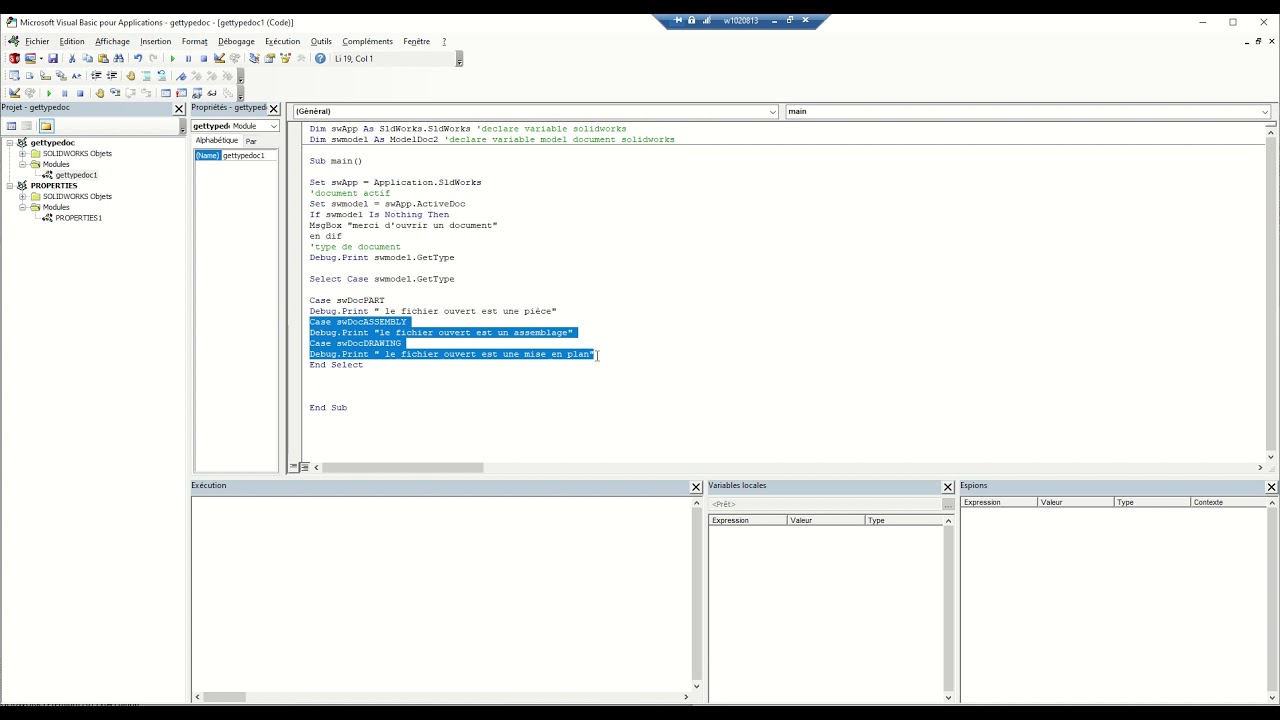This screenshot has width=1280, height=720.
Task: Click the blue Help question mark icon
Action: tap(320, 58)
